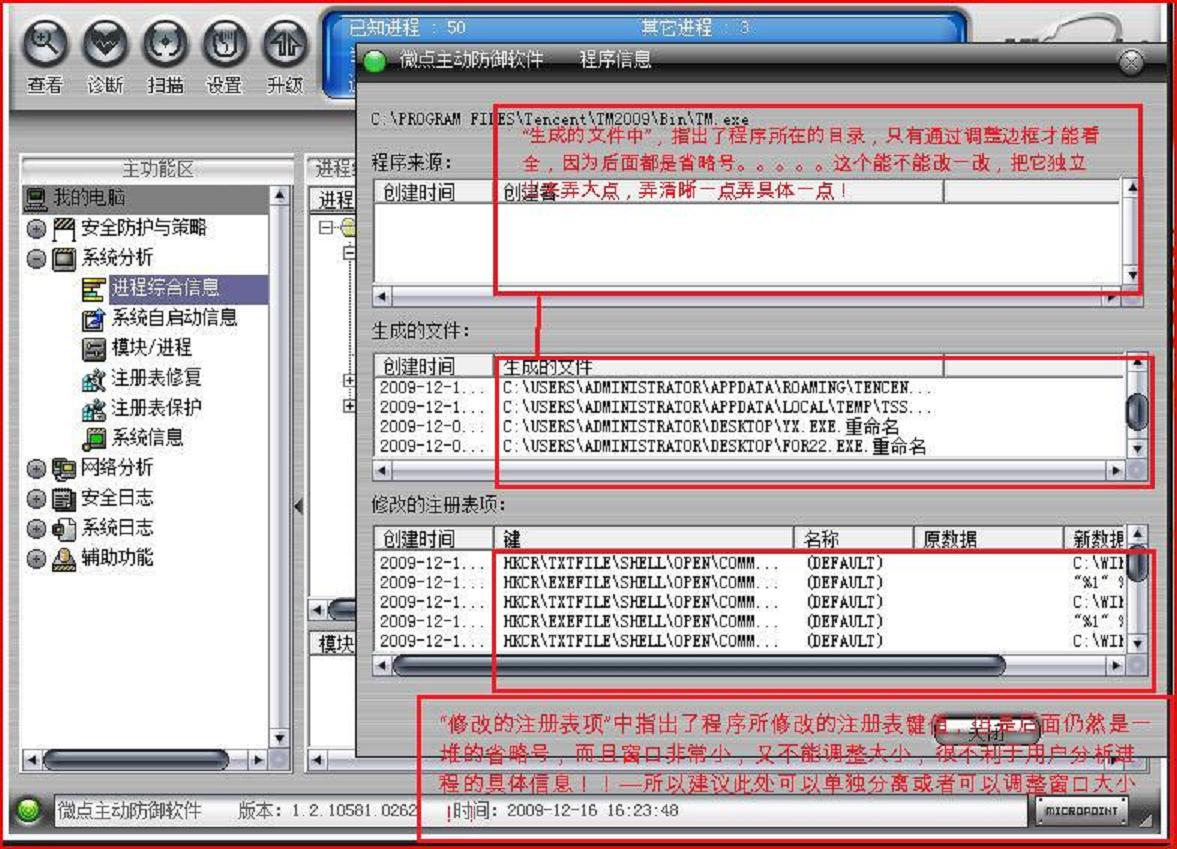Collapse the sidebar with the left arrow handle
The width and height of the screenshot is (1177, 849).
[299, 506]
